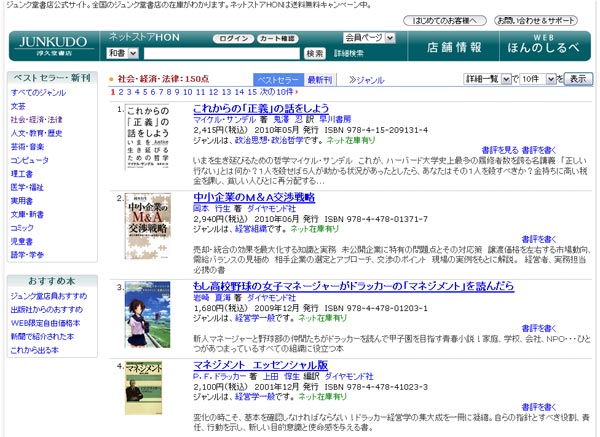Open the 和書 category dropdown
This screenshot has width=600, height=437.
(x=122, y=53)
